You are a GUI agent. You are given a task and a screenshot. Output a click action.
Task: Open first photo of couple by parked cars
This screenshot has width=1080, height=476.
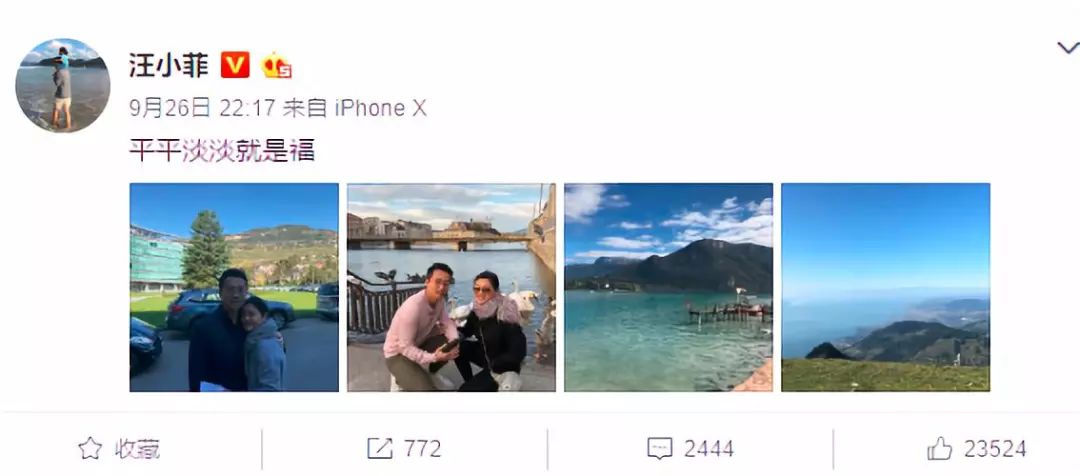[x=234, y=287]
